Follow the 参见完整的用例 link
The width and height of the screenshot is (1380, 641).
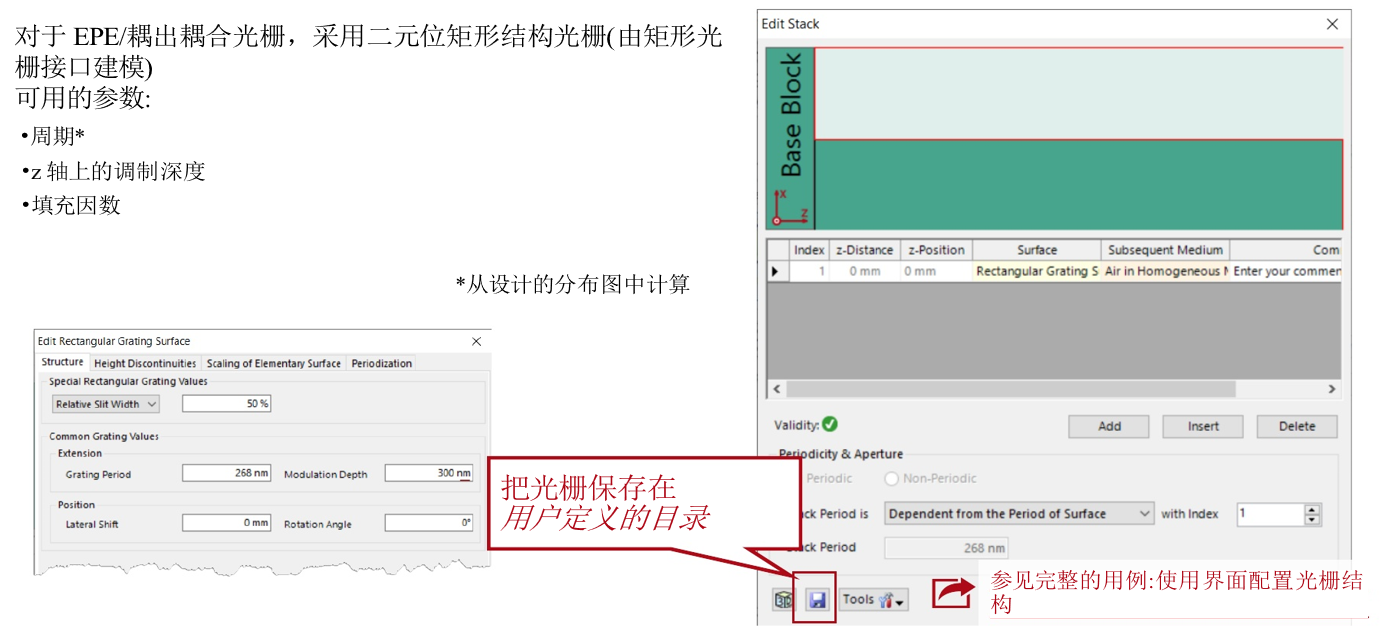tap(1176, 592)
